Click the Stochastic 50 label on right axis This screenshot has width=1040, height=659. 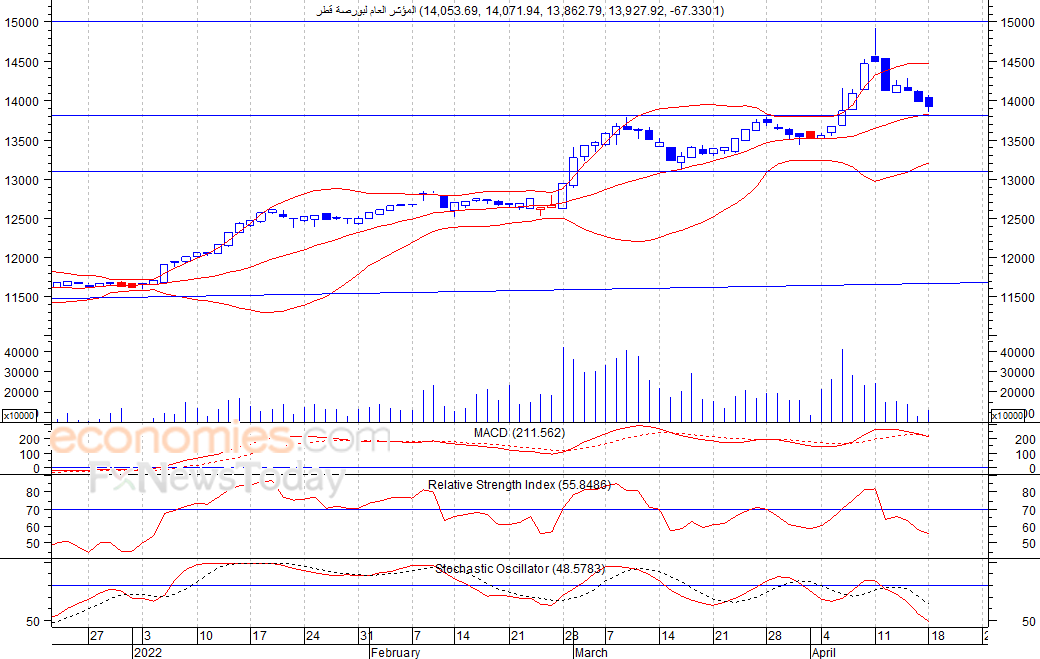1029,622
